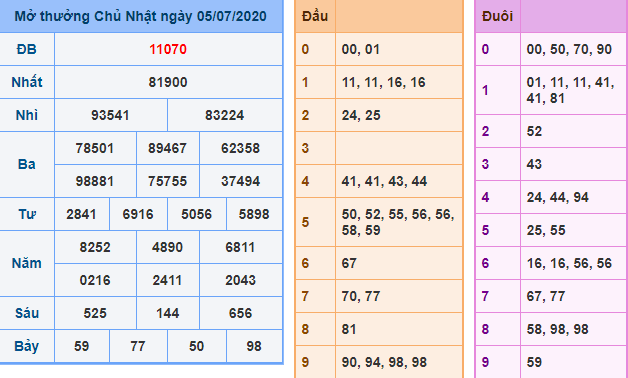628x378 pixels.
Task: Click the Bảy prize number 50
Action: [196, 346]
